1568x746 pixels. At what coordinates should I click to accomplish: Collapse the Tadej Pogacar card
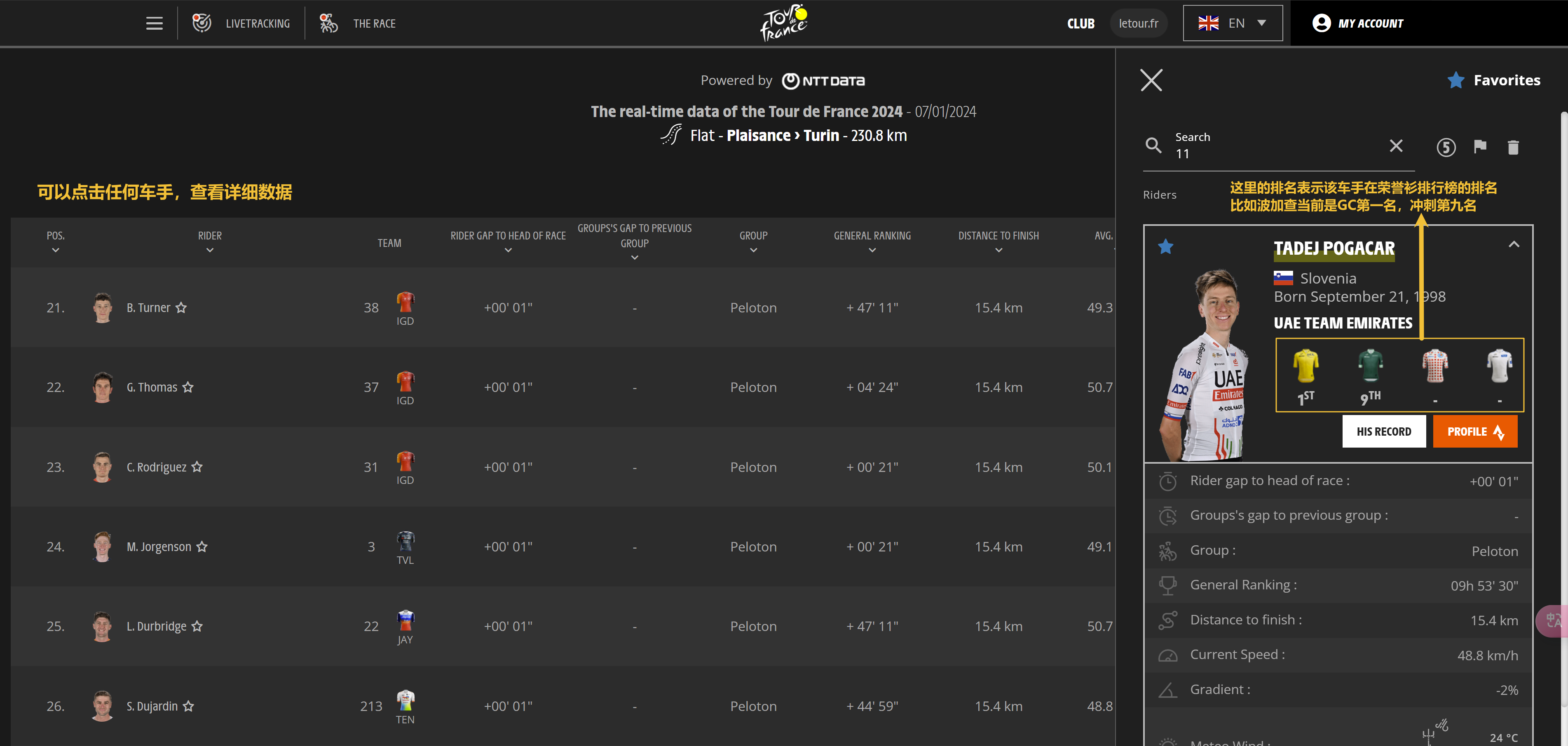pos(1514,244)
